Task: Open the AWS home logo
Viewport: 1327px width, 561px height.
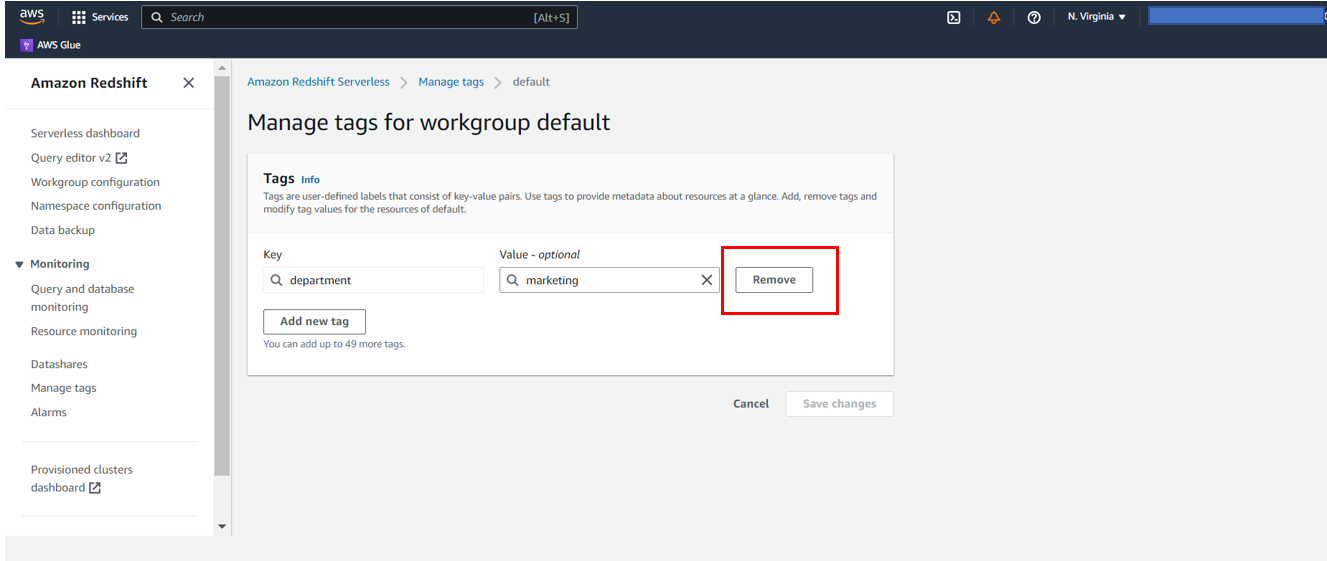Action: (32, 17)
